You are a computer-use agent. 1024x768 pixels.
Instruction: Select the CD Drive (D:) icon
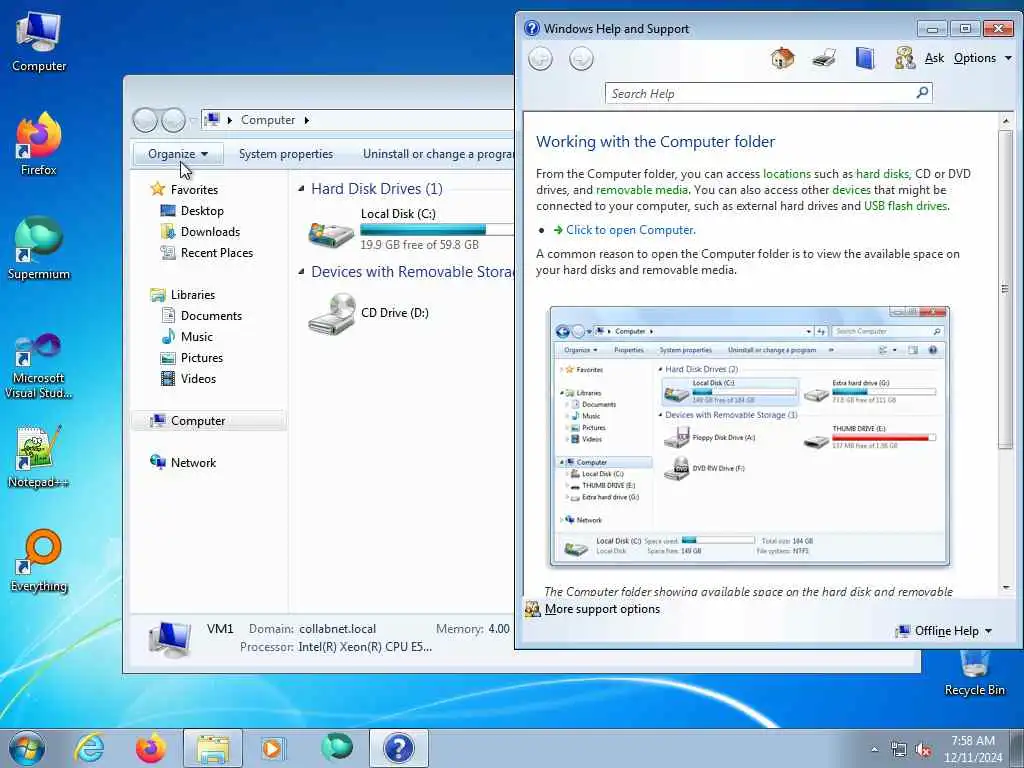point(332,314)
